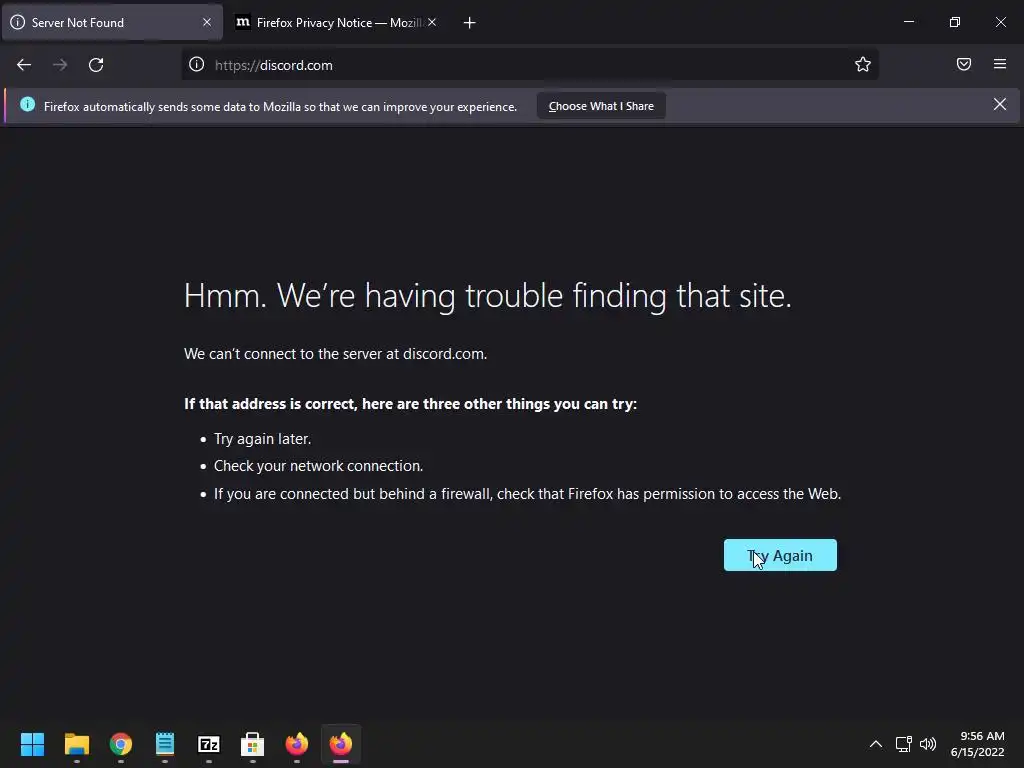1024x768 pixels.
Task: Open Notepad from the taskbar
Action: (165, 744)
